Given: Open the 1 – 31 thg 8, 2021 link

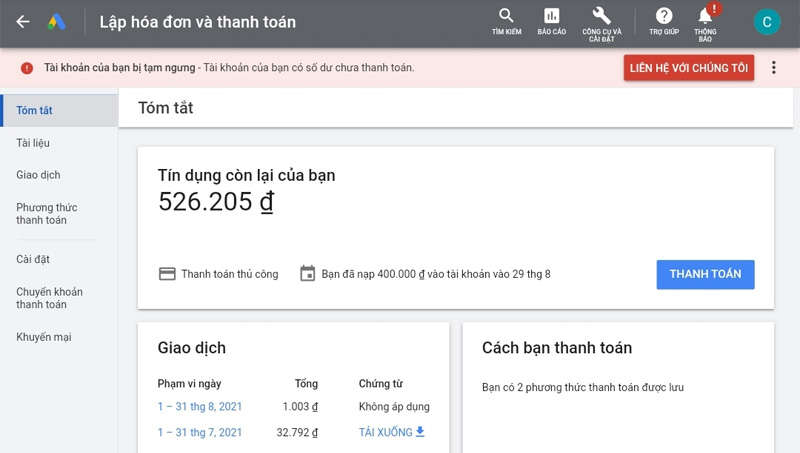Looking at the screenshot, I should pyautogui.click(x=200, y=407).
